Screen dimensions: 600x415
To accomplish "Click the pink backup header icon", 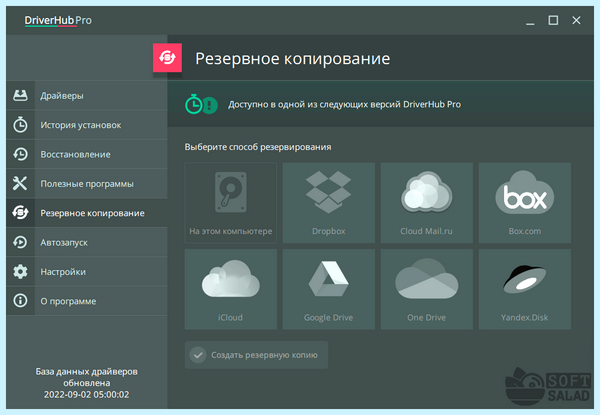I will click(167, 58).
